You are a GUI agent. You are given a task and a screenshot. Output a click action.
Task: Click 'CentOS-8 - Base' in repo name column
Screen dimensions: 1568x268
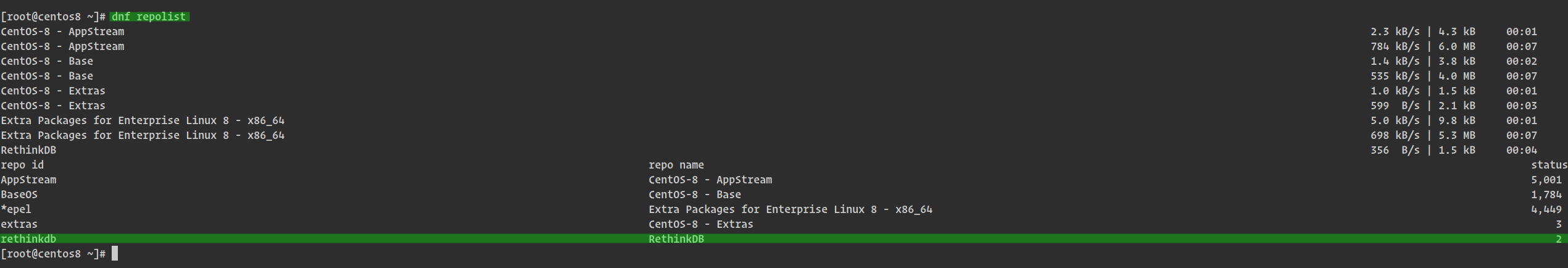pyautogui.click(x=695, y=195)
